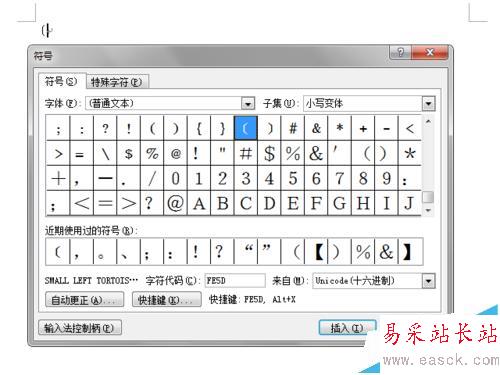The width and height of the screenshot is (500, 375).
Task: Click the 输入法控制柄(P) button
Action: (80, 328)
